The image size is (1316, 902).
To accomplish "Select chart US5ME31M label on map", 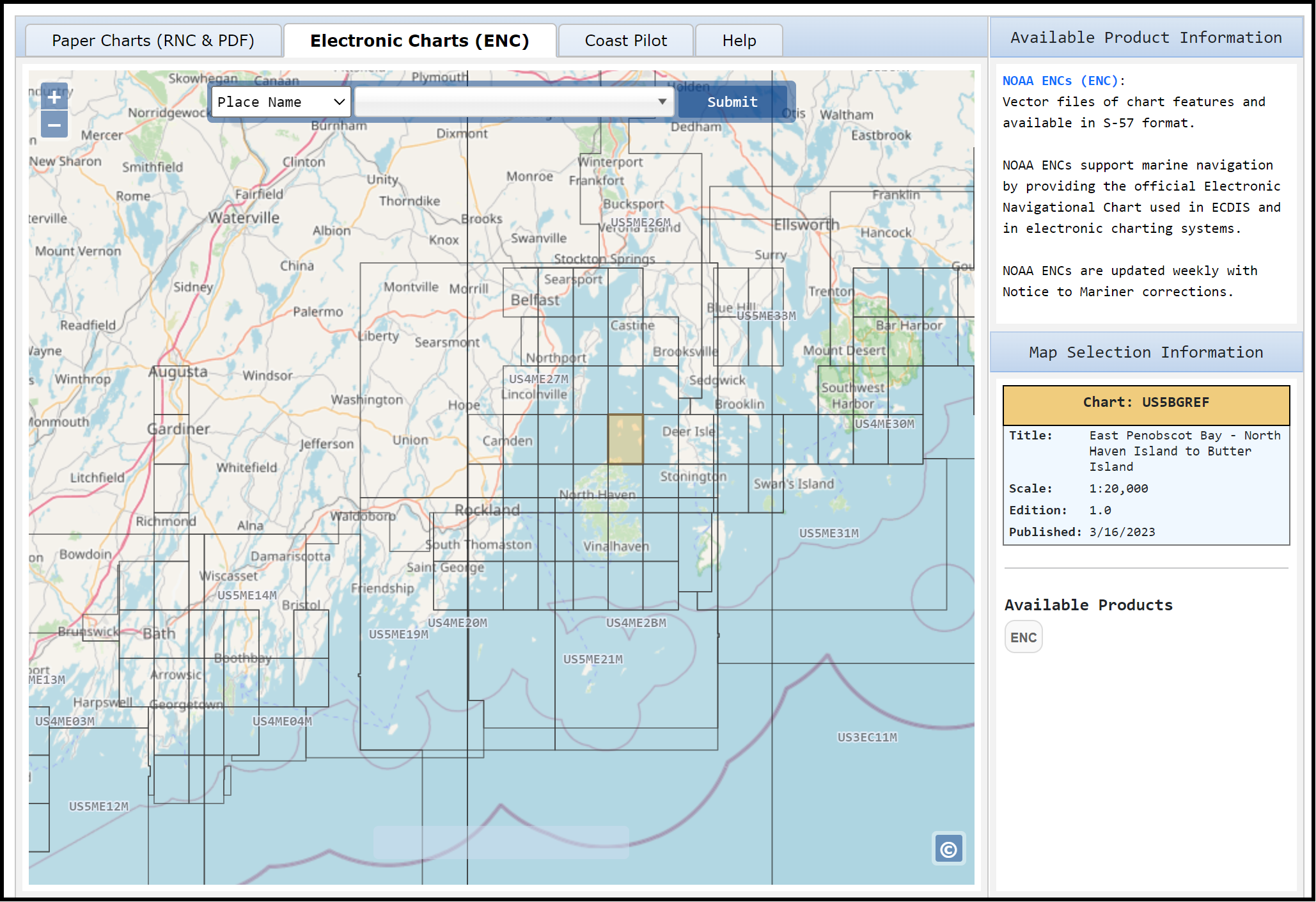I will (829, 533).
